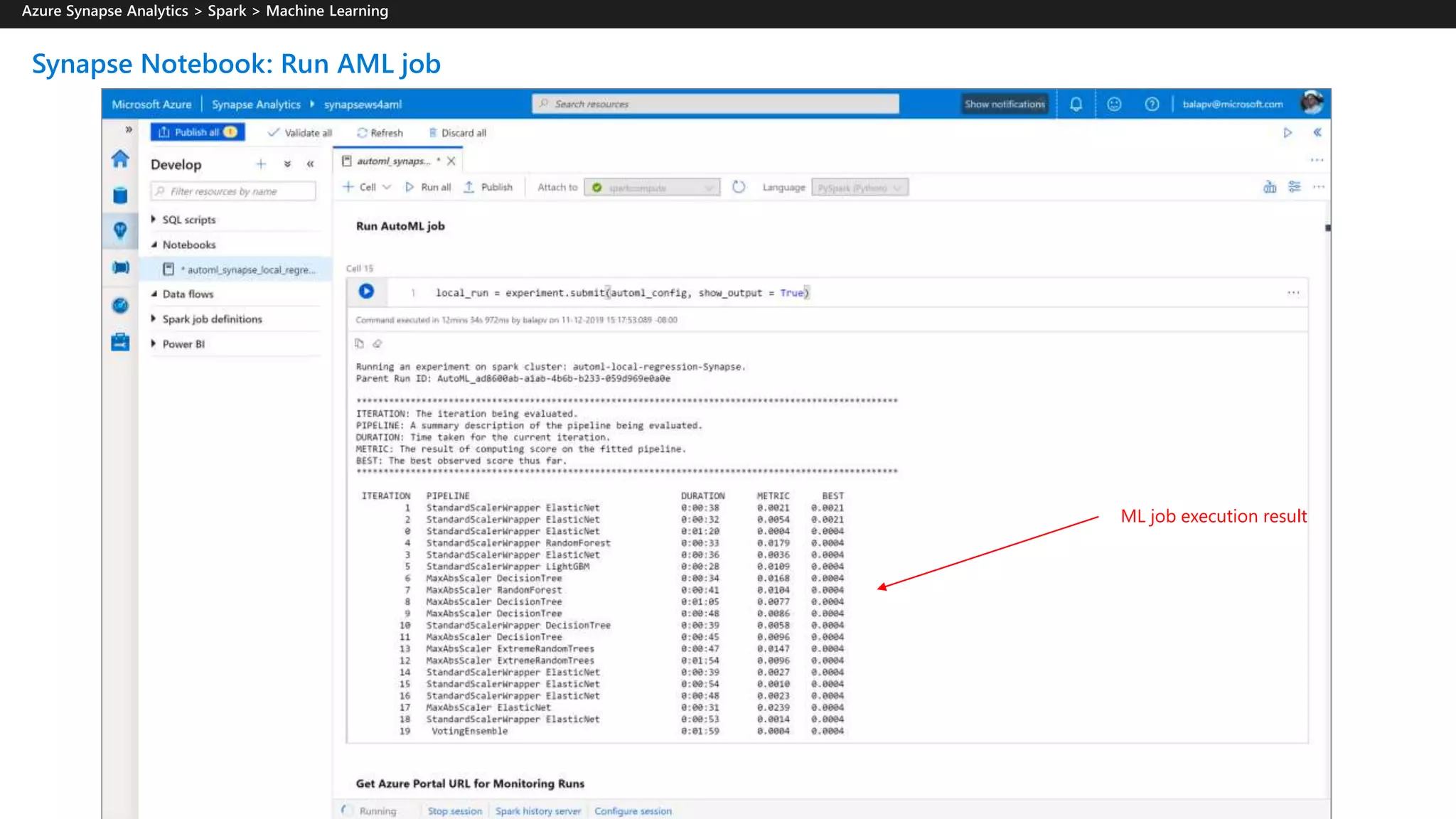1456x819 pixels.
Task: Copy cell output icon
Action: (x=359, y=343)
